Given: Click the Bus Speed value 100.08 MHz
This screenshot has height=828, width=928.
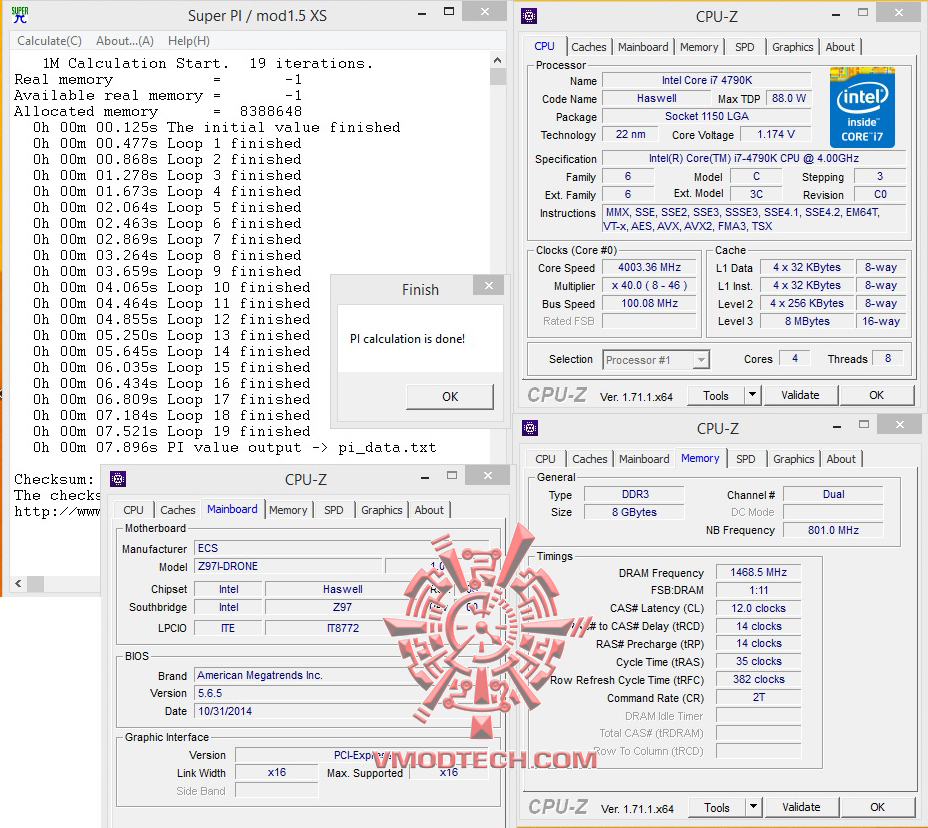Looking at the screenshot, I should tap(649, 303).
